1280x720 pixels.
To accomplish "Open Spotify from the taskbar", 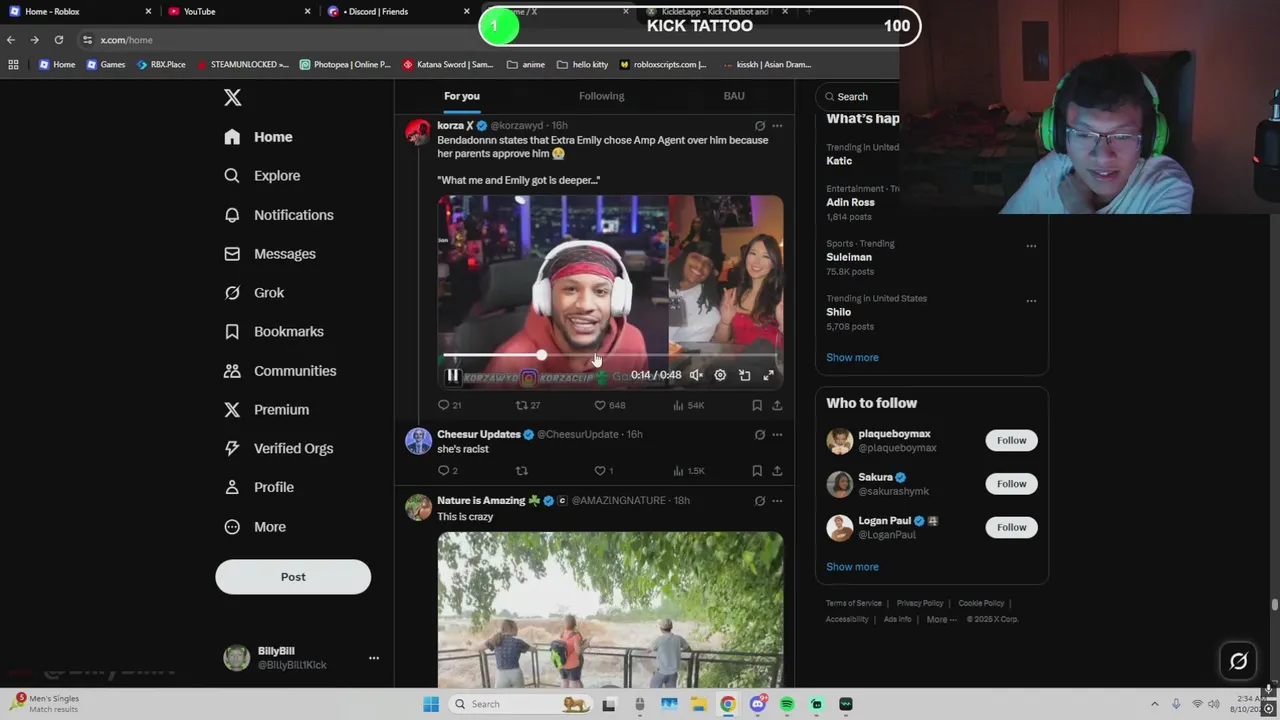I will point(787,704).
